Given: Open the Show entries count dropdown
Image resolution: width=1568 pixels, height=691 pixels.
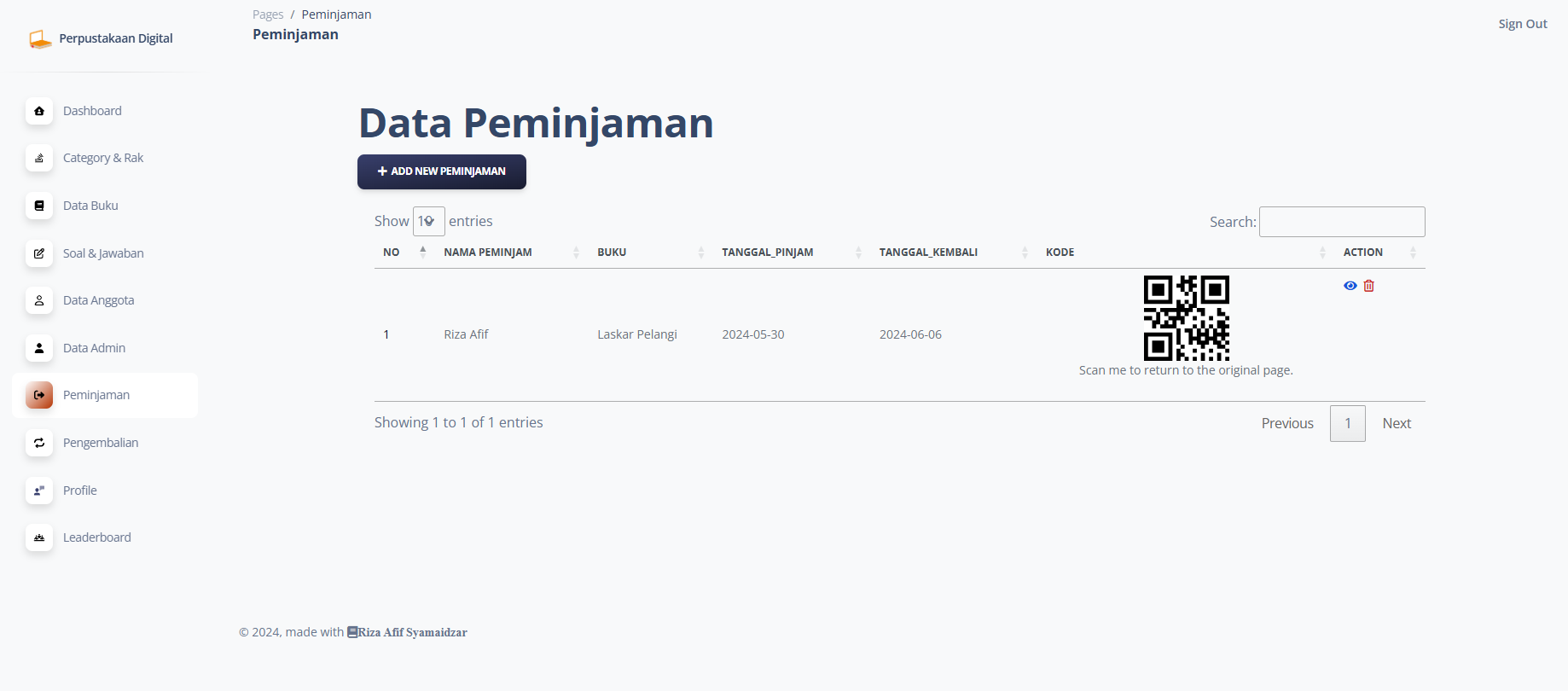Looking at the screenshot, I should point(429,221).
